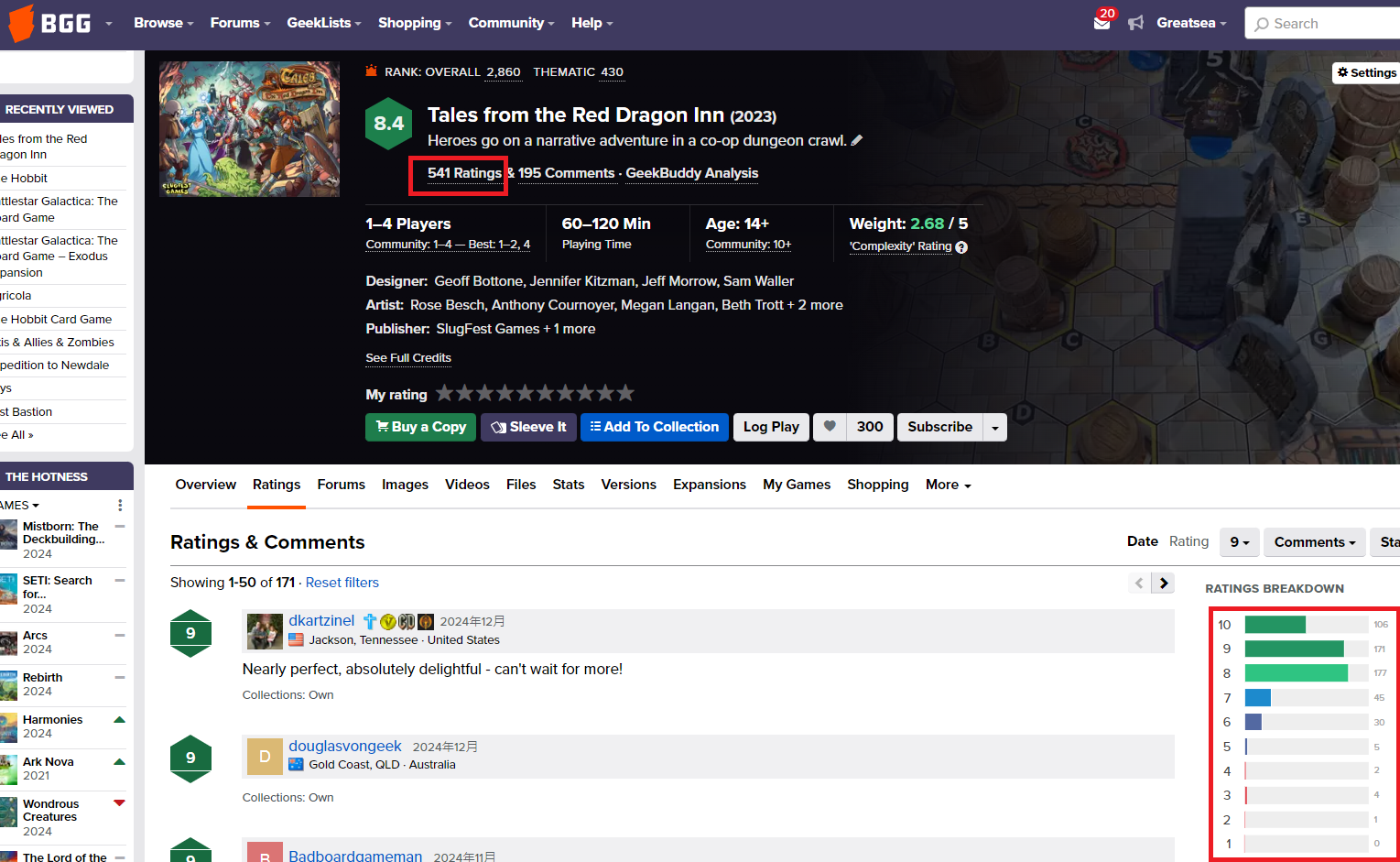
Task: Click See Full Credits link
Action: tap(408, 358)
